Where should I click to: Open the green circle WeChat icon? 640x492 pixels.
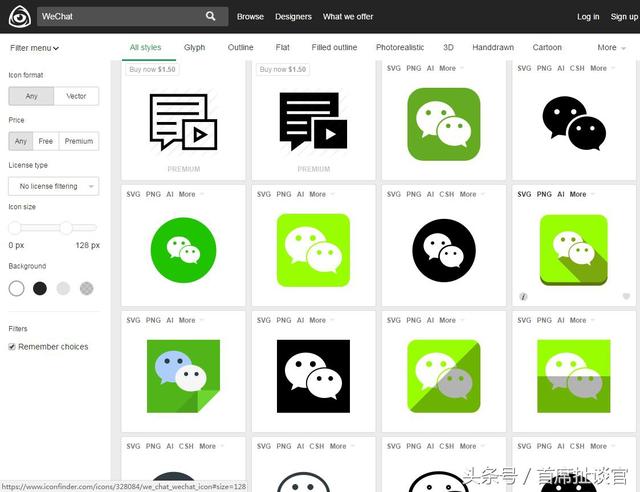(183, 250)
